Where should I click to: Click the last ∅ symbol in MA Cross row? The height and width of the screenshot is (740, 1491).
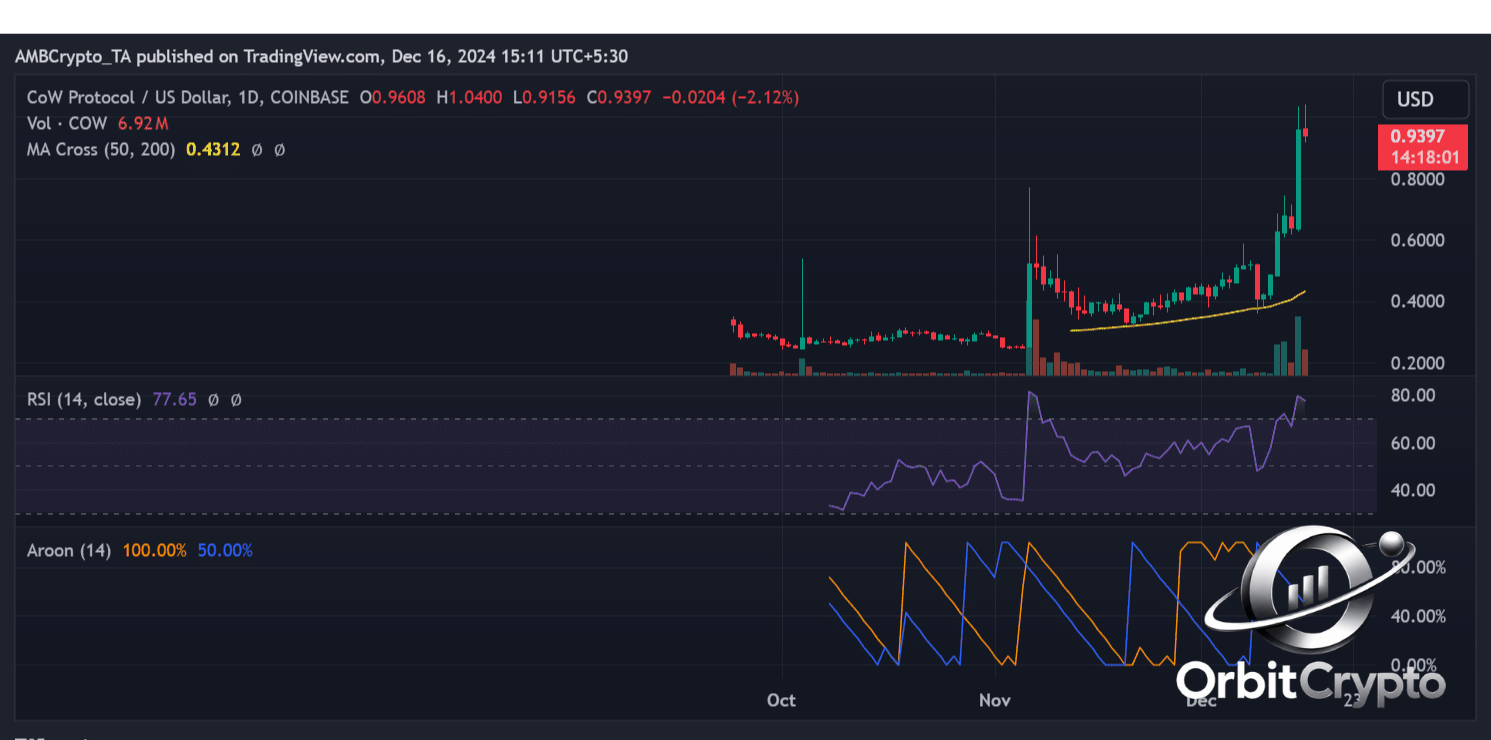point(279,149)
